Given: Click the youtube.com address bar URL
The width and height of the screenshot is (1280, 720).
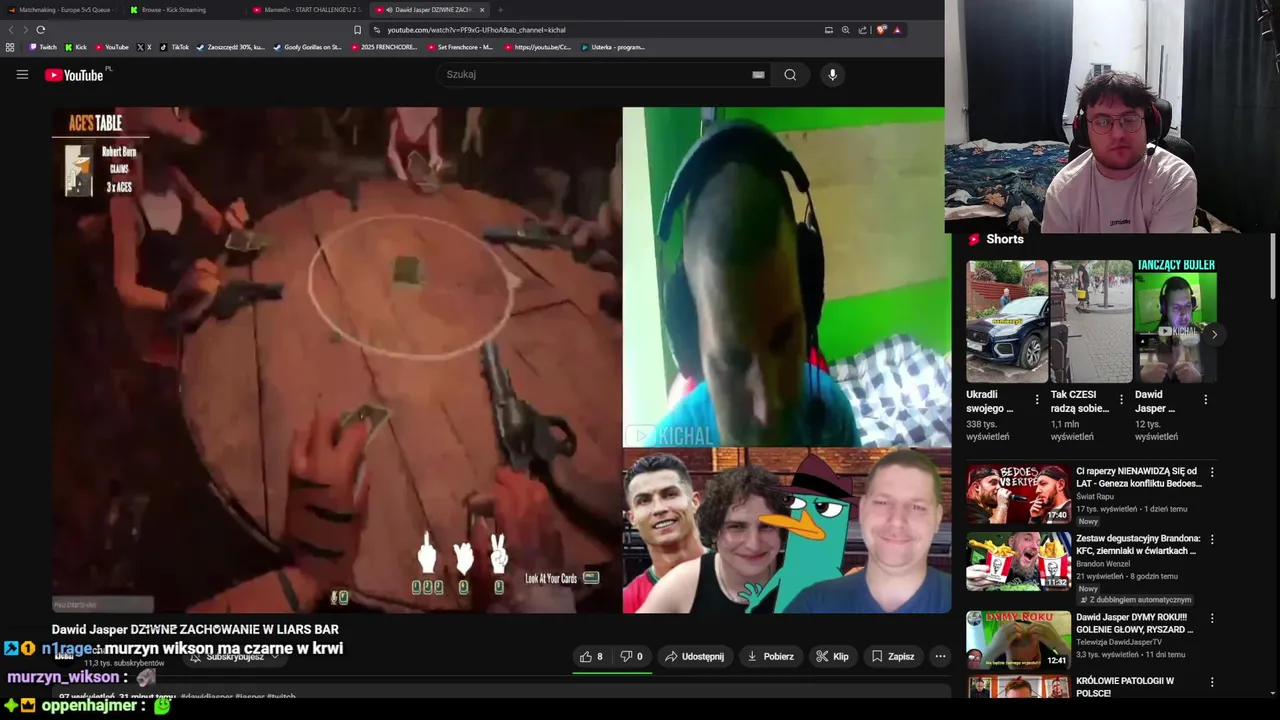Looking at the screenshot, I should point(476,30).
